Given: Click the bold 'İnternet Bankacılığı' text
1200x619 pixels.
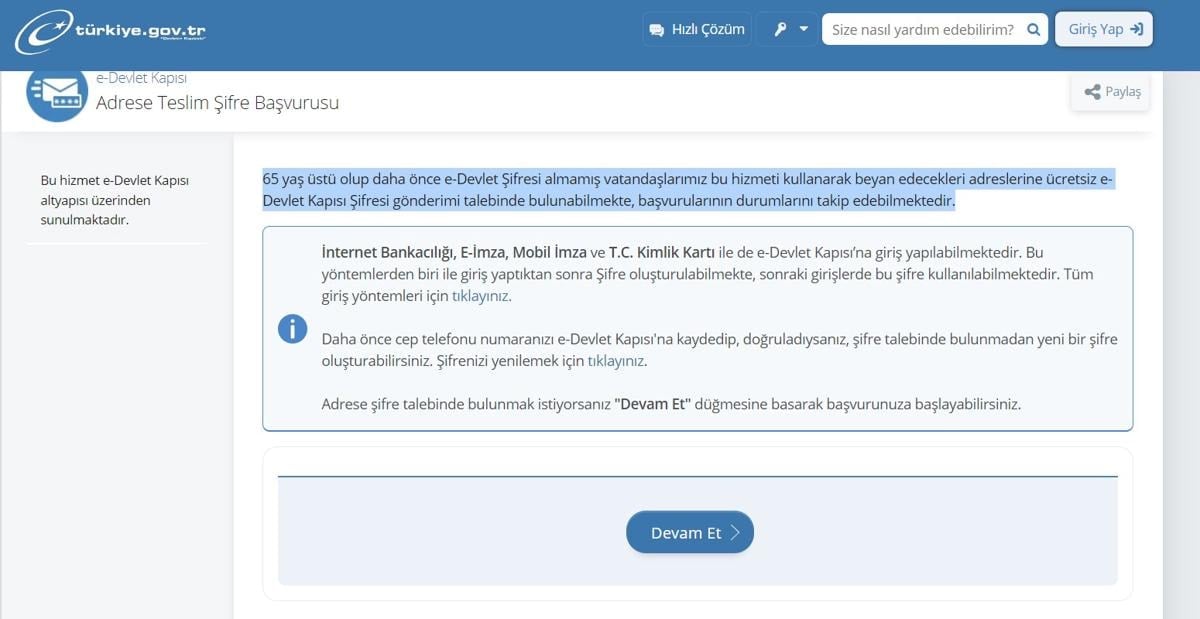Looking at the screenshot, I should [x=386, y=252].
